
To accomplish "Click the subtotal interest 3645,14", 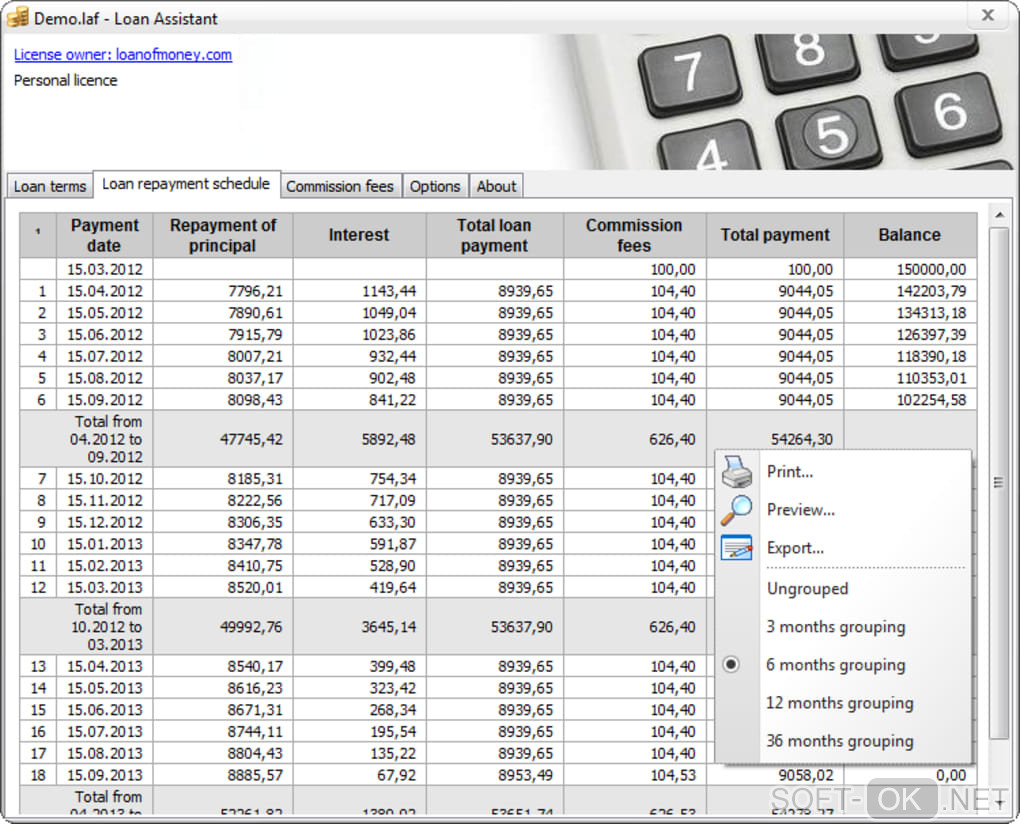I will coord(388,627).
